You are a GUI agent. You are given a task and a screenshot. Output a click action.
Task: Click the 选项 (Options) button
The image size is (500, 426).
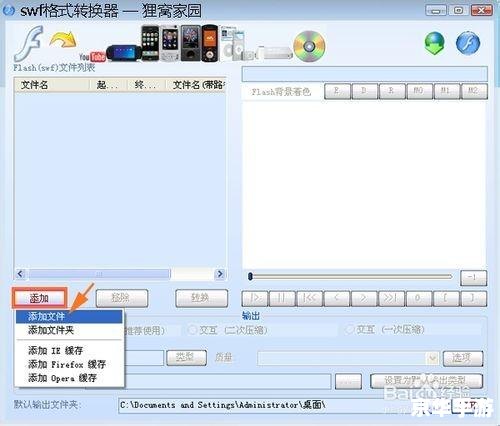pos(463,358)
